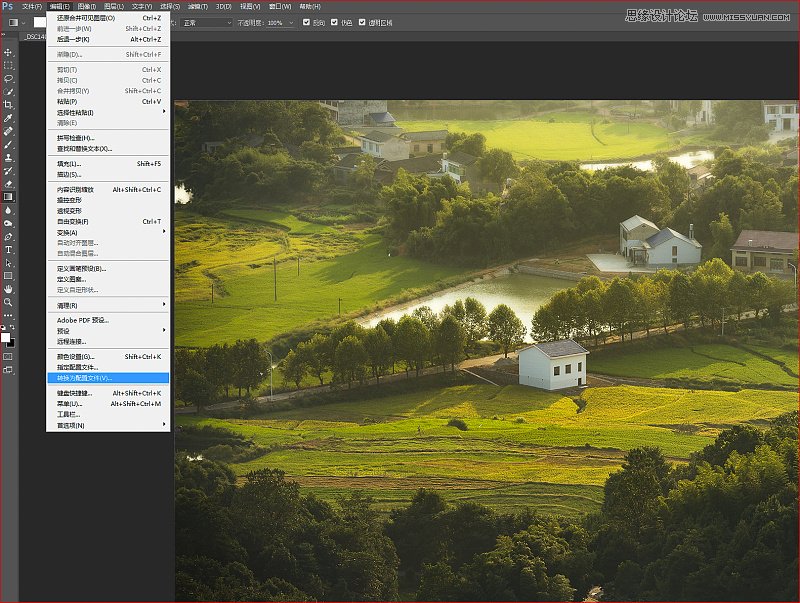
Task: Select the Brush tool
Action: tap(8, 144)
